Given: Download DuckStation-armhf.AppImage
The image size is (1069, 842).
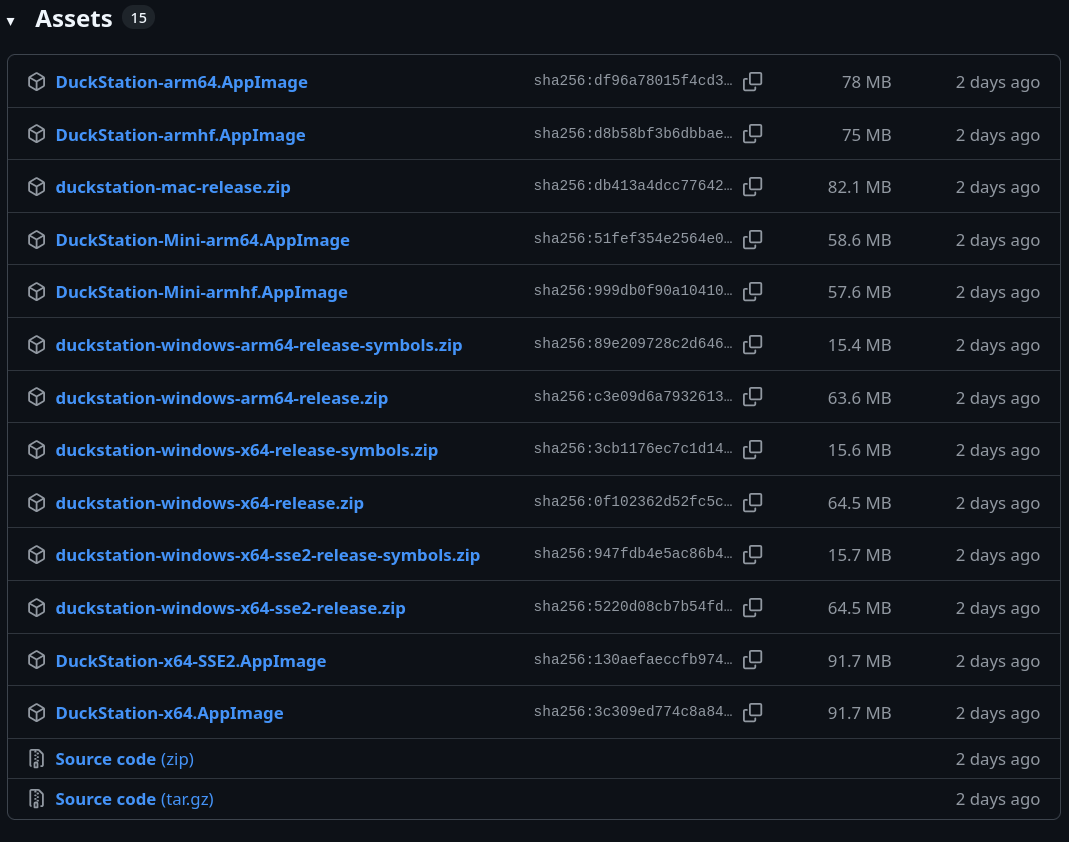Looking at the screenshot, I should point(180,135).
